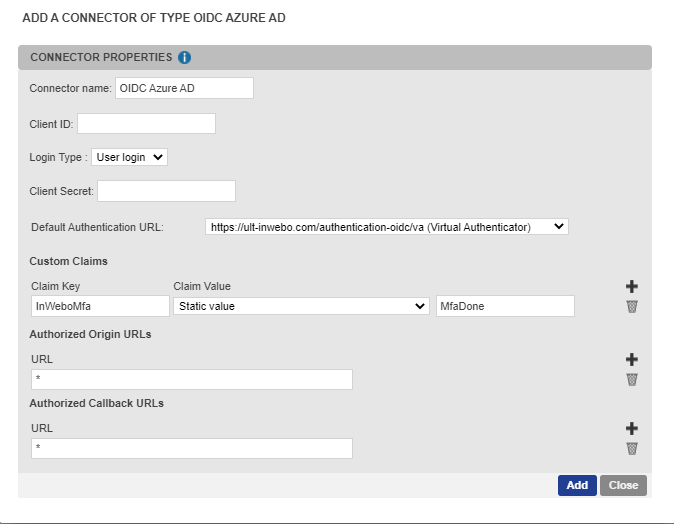Image resolution: width=674 pixels, height=524 pixels.
Task: Remove the Authorized Callback URL entry
Action: [x=632, y=448]
